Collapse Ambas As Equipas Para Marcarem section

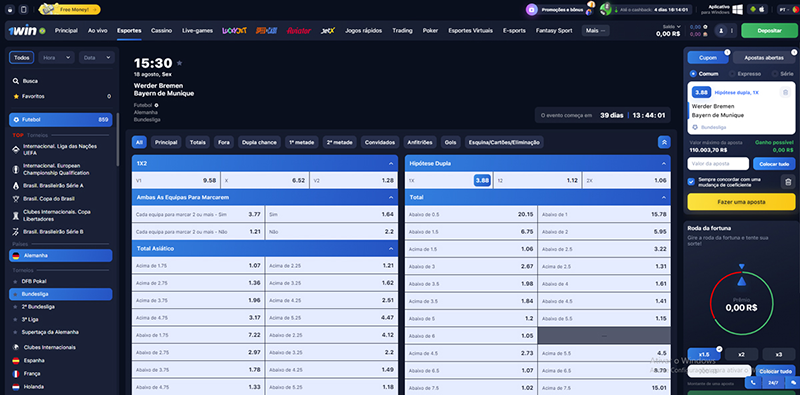click(x=391, y=197)
